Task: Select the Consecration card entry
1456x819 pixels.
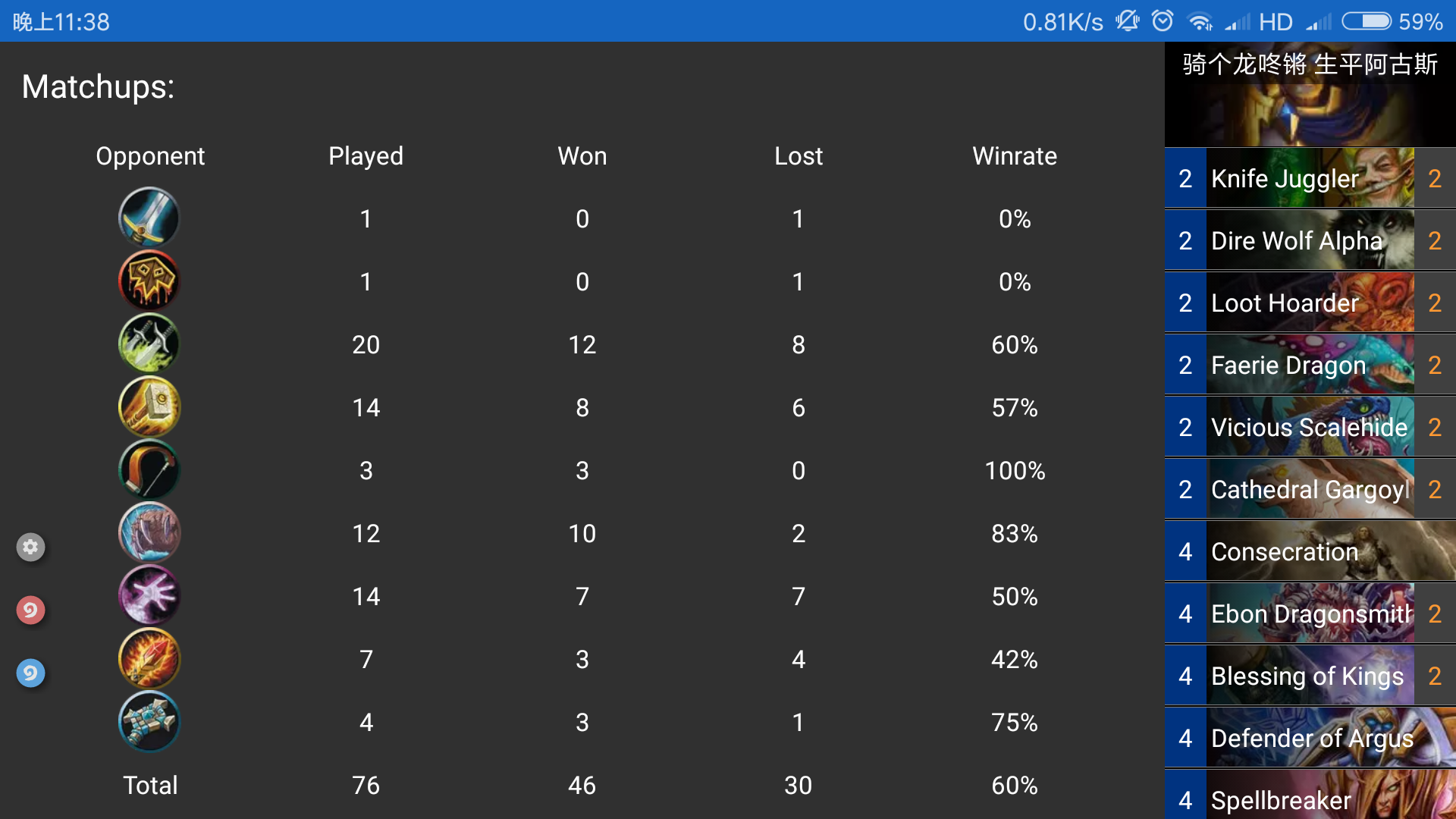Action: pyautogui.click(x=1310, y=552)
